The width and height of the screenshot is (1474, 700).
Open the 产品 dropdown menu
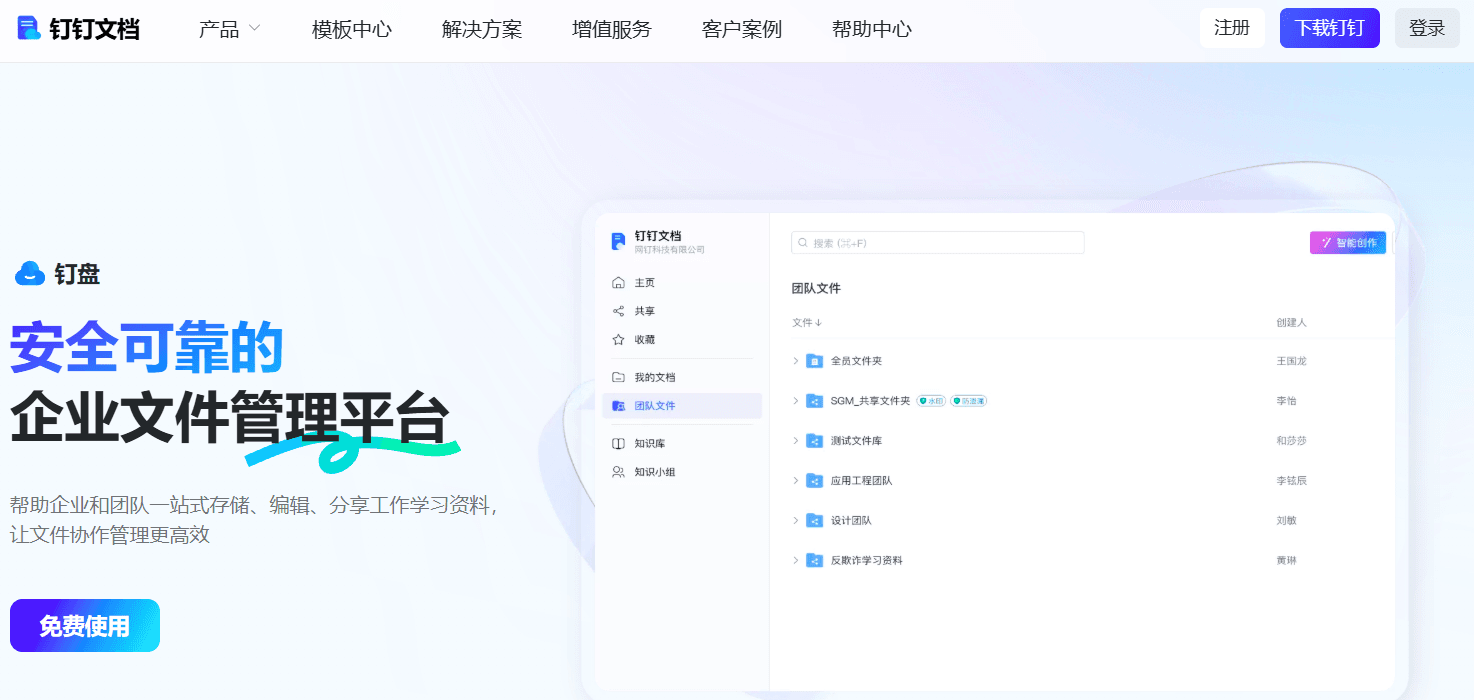tap(230, 29)
